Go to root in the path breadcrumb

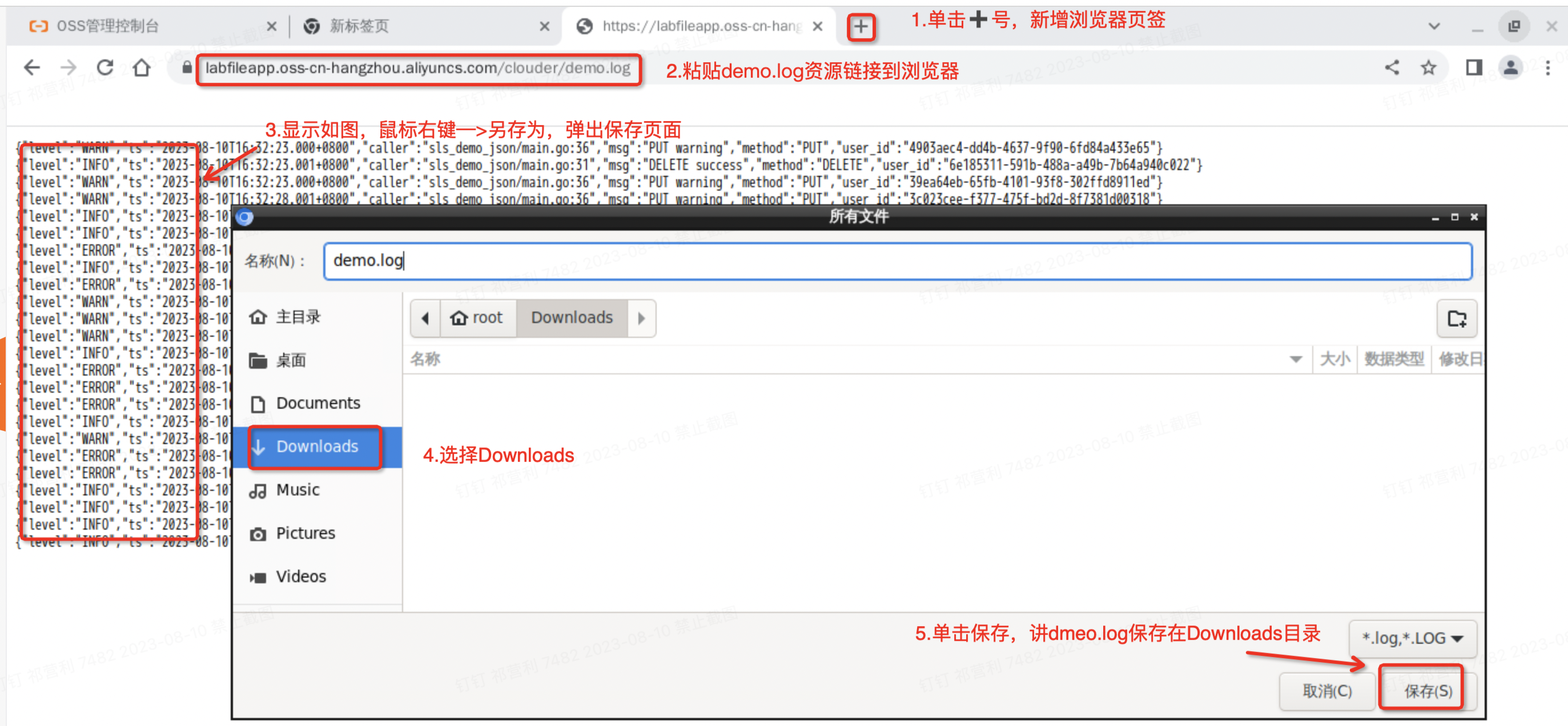(478, 318)
